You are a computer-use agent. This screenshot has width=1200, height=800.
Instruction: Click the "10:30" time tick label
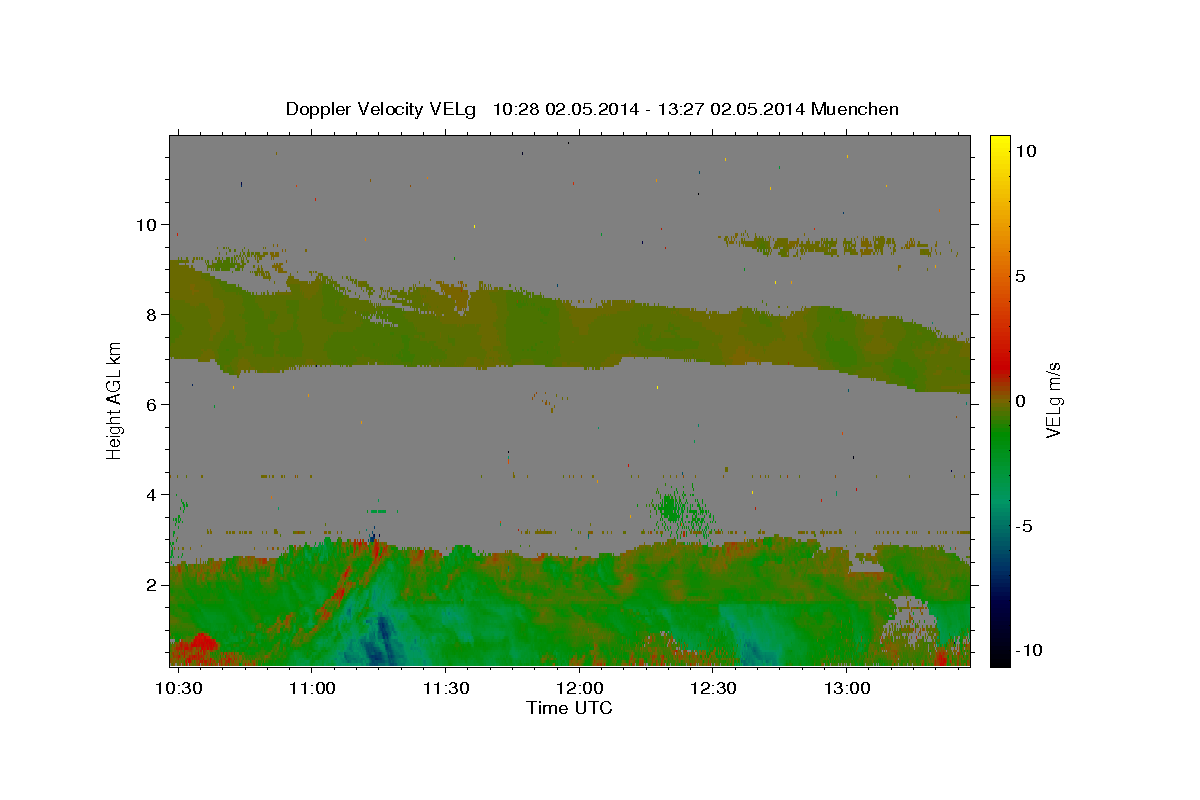[177, 689]
